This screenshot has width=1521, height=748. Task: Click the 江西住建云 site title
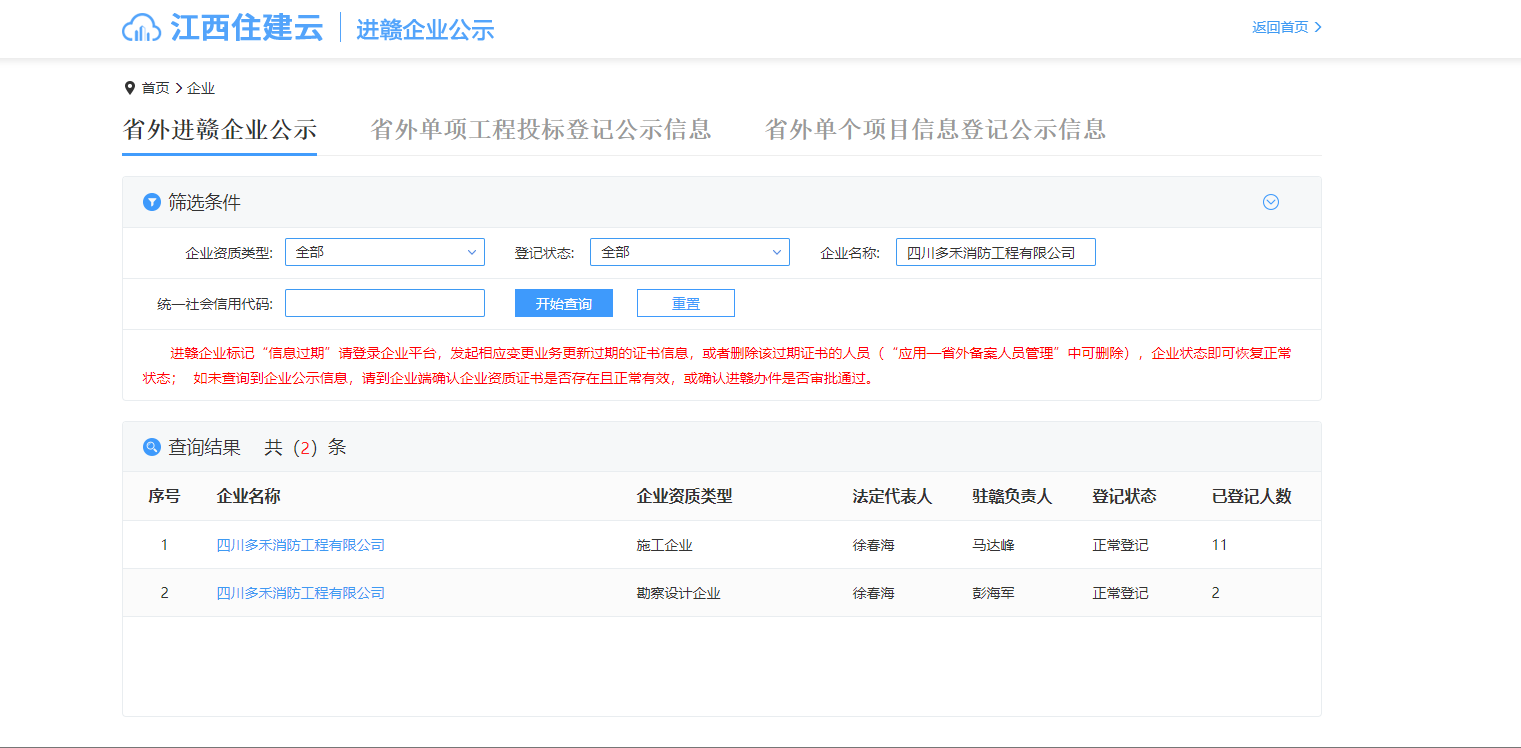246,27
